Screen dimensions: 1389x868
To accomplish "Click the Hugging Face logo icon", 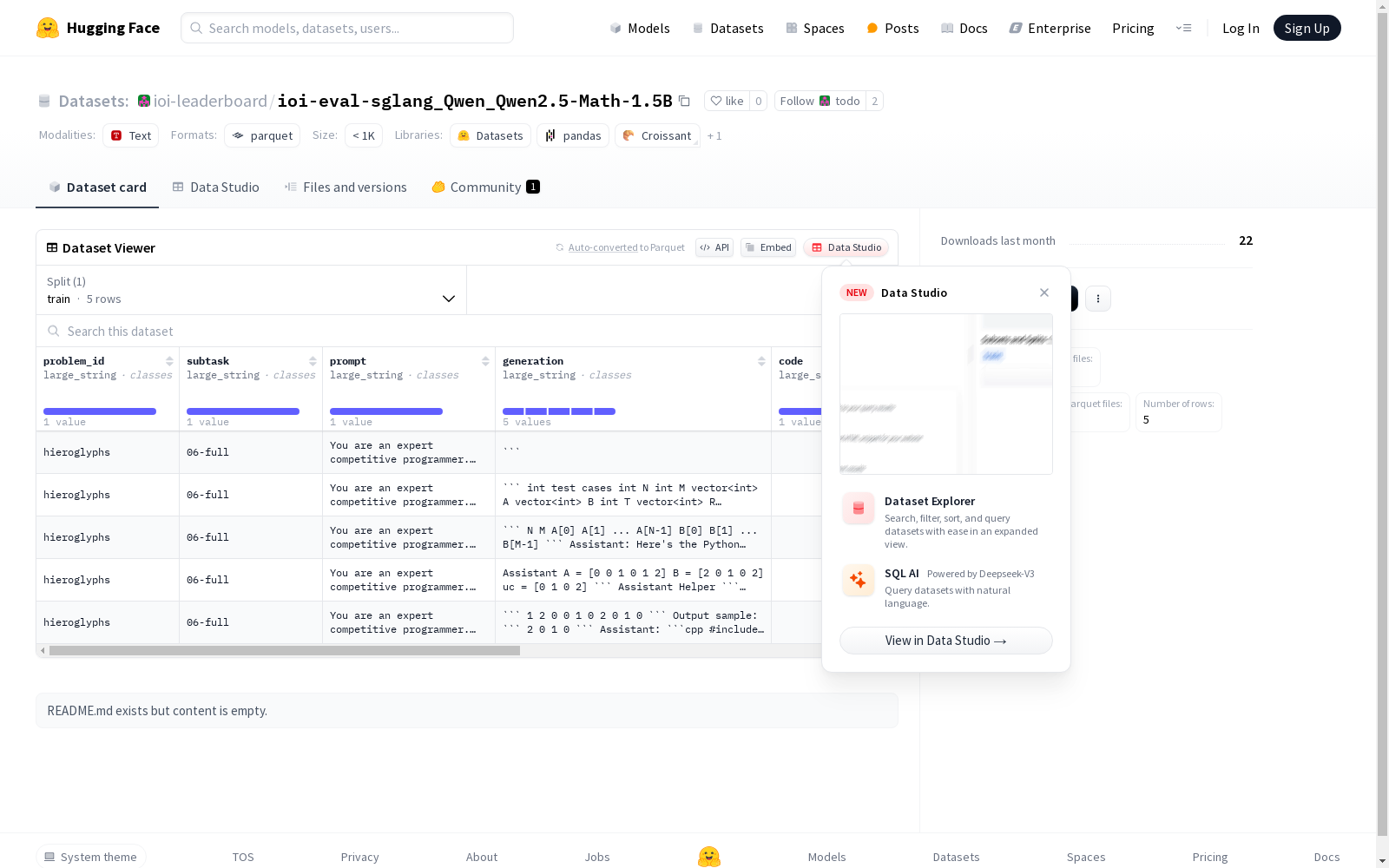I will pos(48,28).
